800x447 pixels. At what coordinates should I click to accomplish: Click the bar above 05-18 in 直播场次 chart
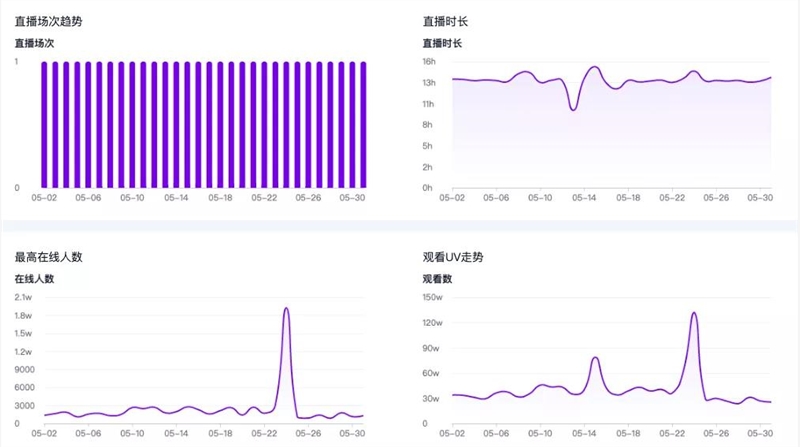(220, 125)
